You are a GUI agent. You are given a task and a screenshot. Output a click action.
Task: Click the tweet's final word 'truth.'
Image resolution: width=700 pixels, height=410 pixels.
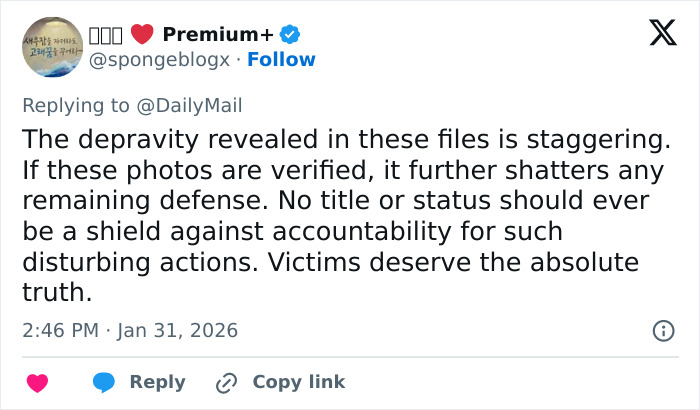pyautogui.click(x=56, y=293)
